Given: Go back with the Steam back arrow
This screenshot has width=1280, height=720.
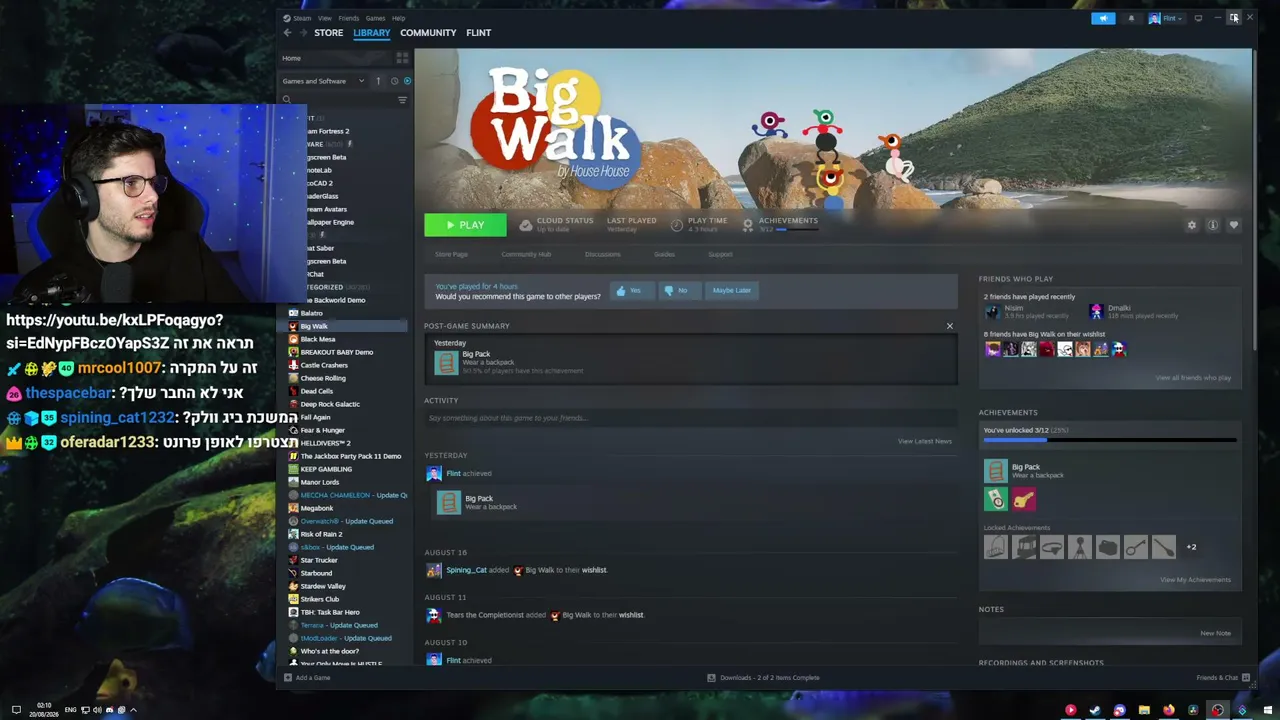Looking at the screenshot, I should click(288, 33).
